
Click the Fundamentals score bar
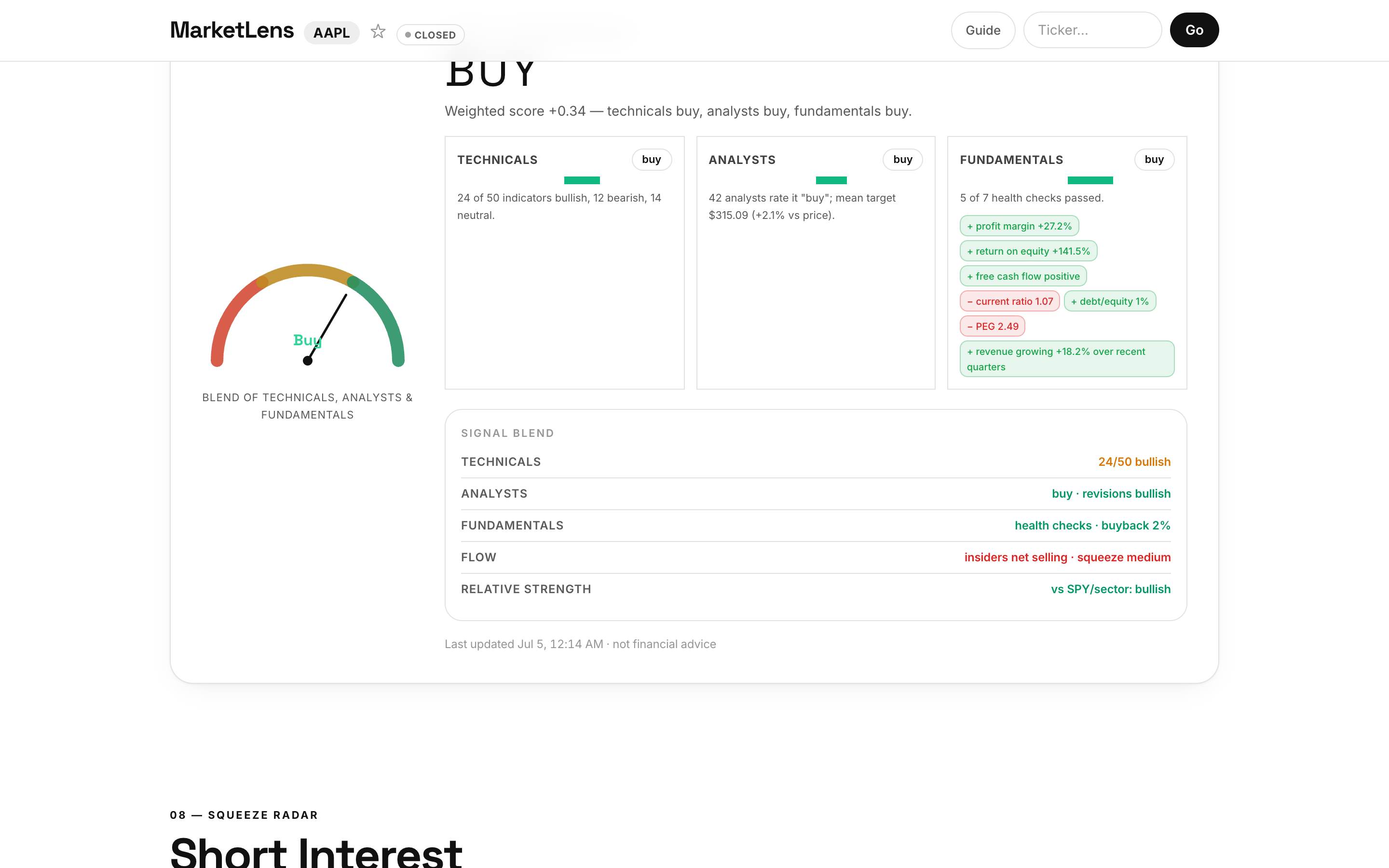coord(1090,180)
